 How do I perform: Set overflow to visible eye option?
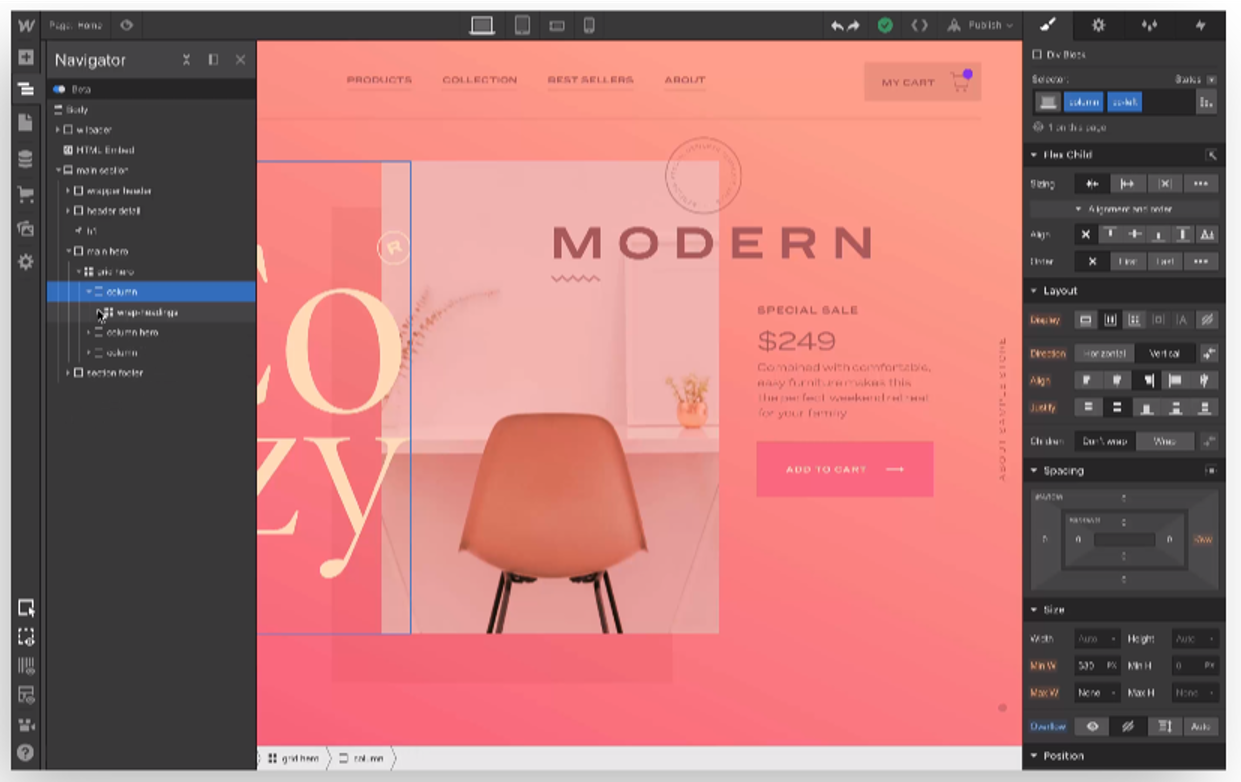click(x=1093, y=726)
